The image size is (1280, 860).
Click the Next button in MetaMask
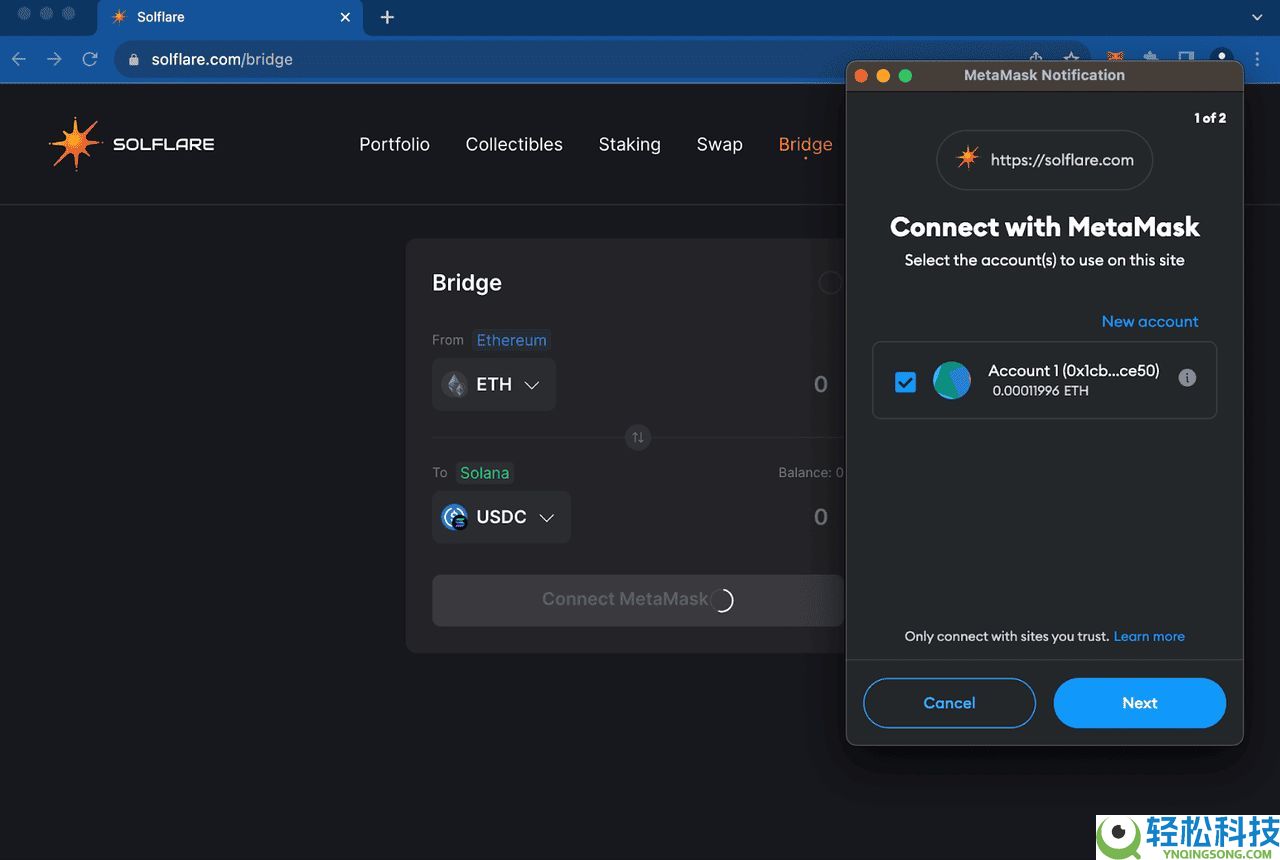point(1140,703)
